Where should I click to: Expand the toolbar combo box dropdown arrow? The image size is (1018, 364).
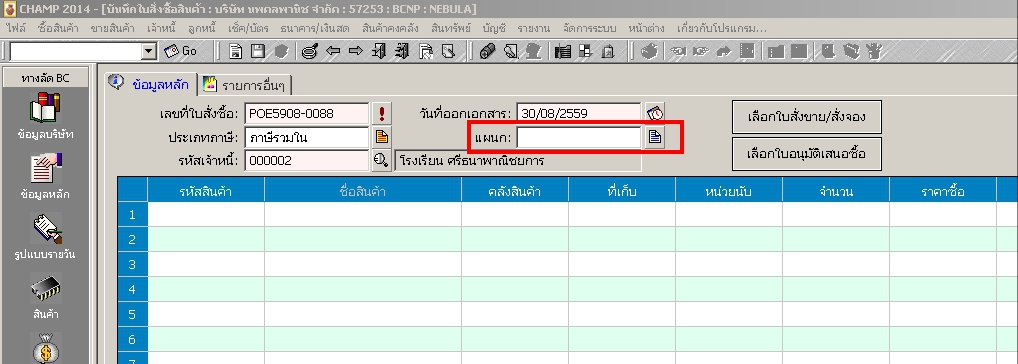(149, 51)
